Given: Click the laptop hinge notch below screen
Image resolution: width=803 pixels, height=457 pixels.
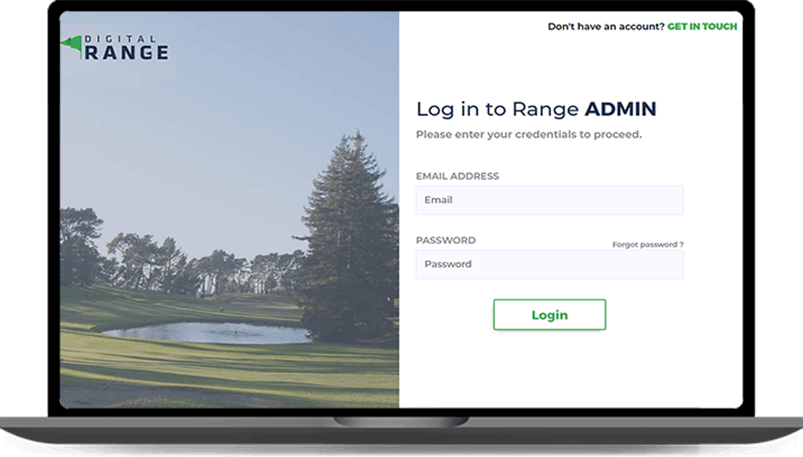Looking at the screenshot, I should tap(401, 422).
